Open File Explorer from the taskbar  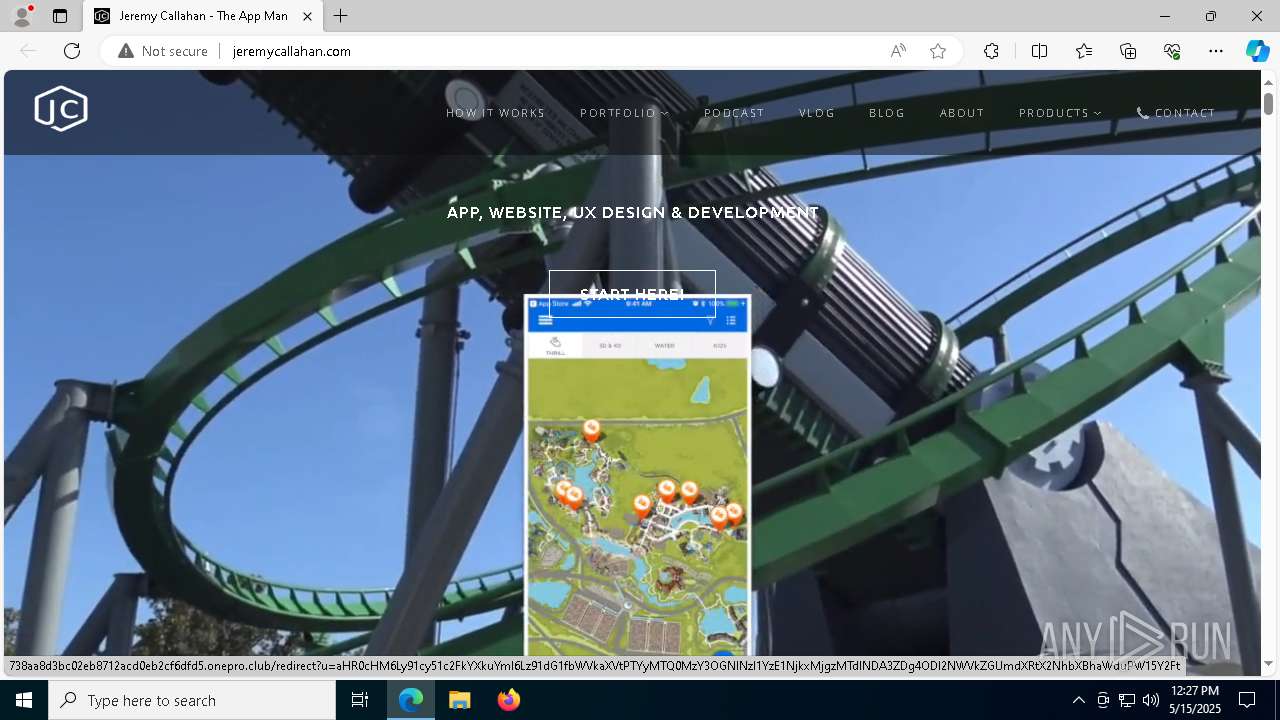[460, 700]
